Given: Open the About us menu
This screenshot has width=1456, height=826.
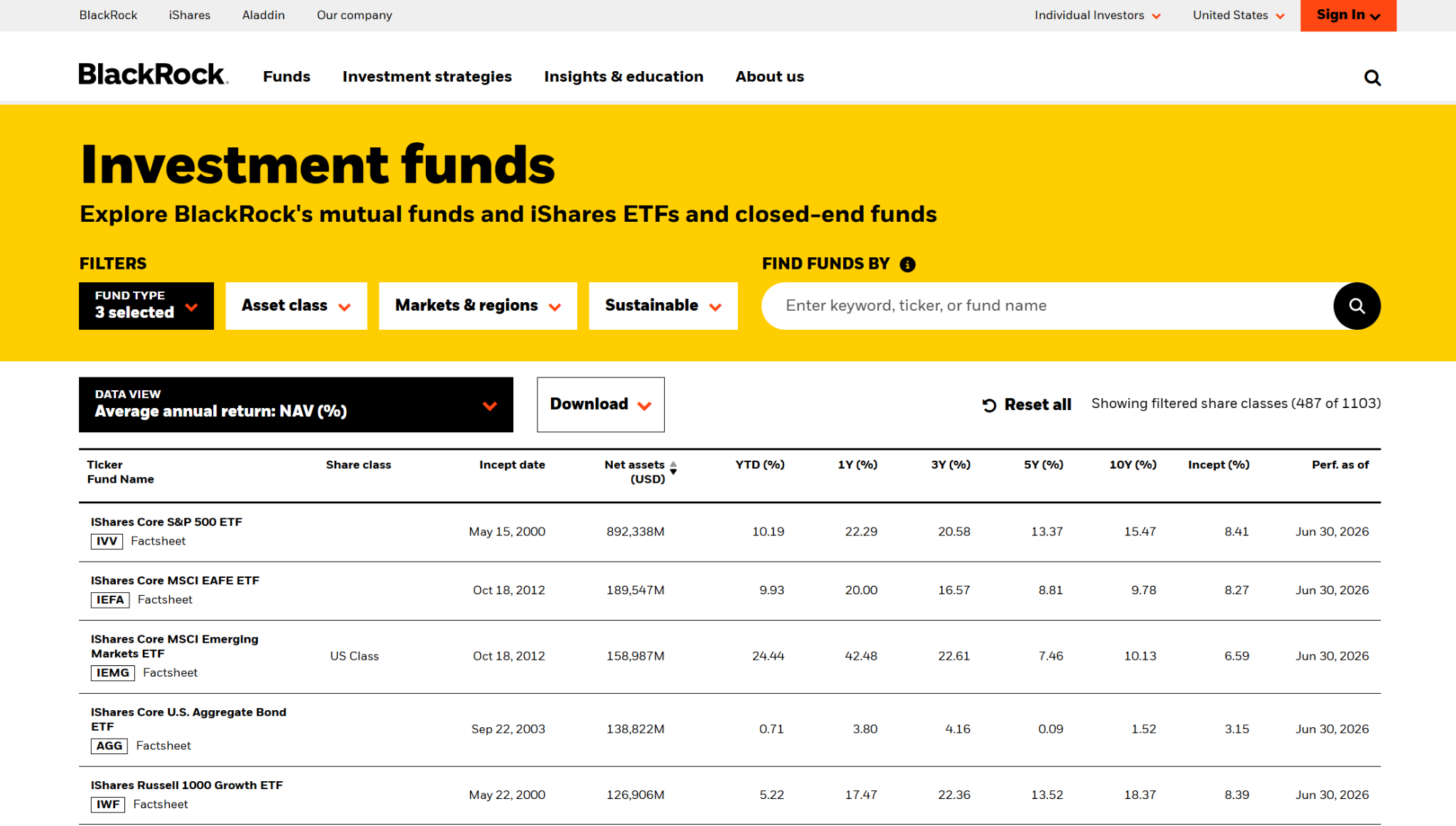Looking at the screenshot, I should click(x=769, y=77).
